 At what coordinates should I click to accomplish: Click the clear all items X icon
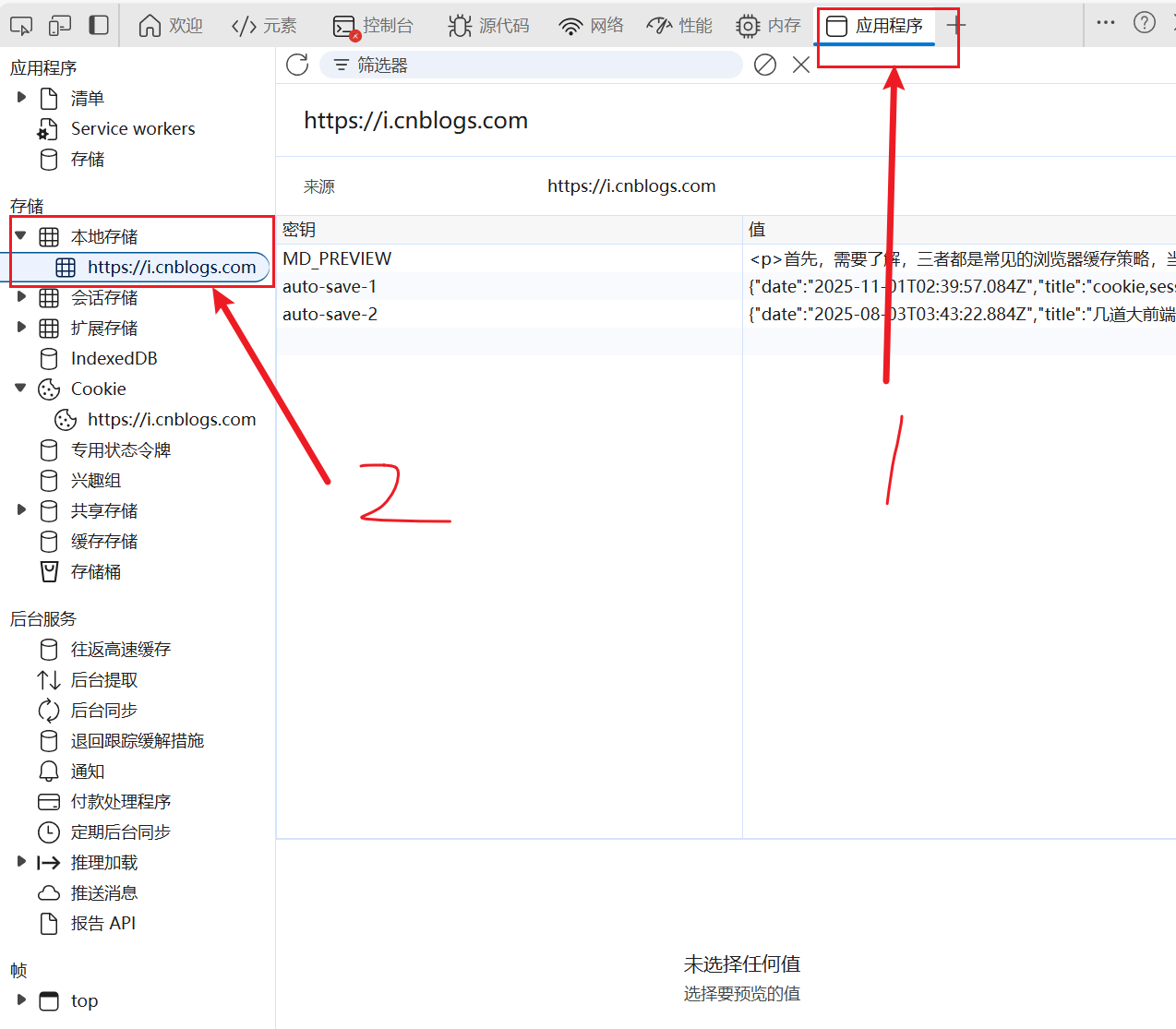pyautogui.click(x=799, y=65)
